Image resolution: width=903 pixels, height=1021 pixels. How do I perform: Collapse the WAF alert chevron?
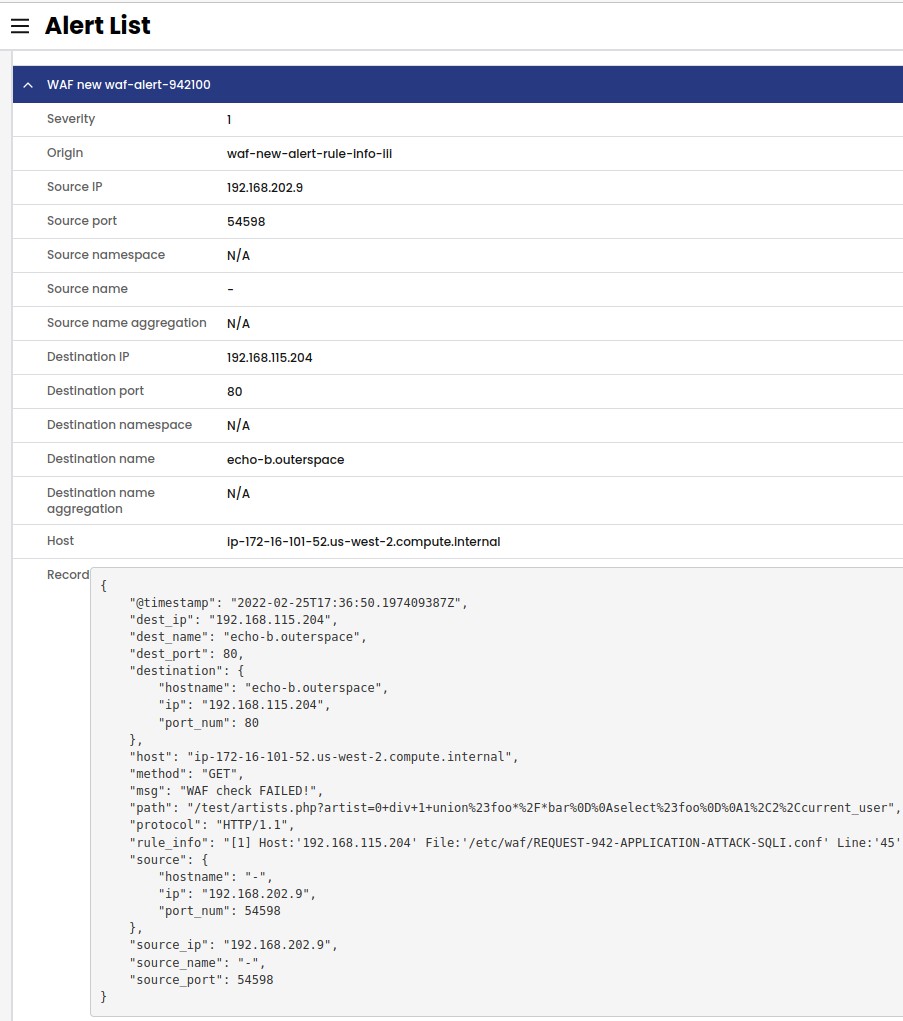28,85
